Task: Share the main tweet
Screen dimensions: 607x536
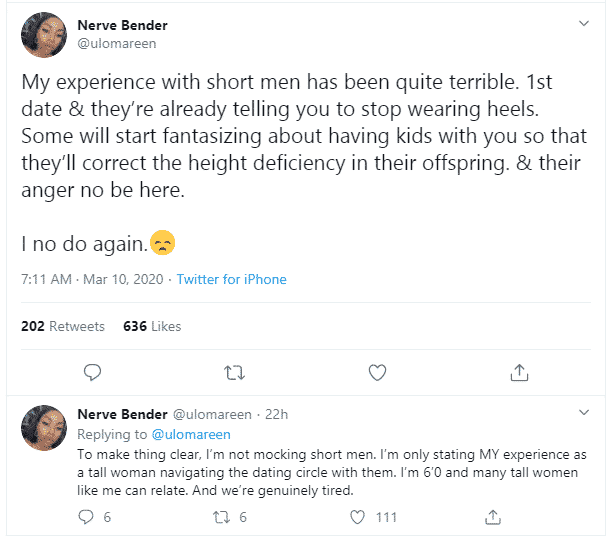Action: click(x=519, y=372)
